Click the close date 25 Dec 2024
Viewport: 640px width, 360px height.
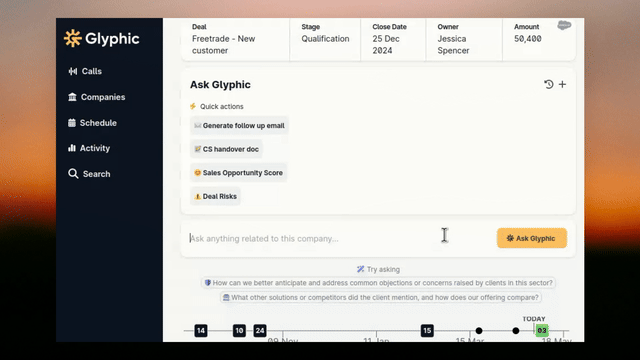(x=386, y=44)
